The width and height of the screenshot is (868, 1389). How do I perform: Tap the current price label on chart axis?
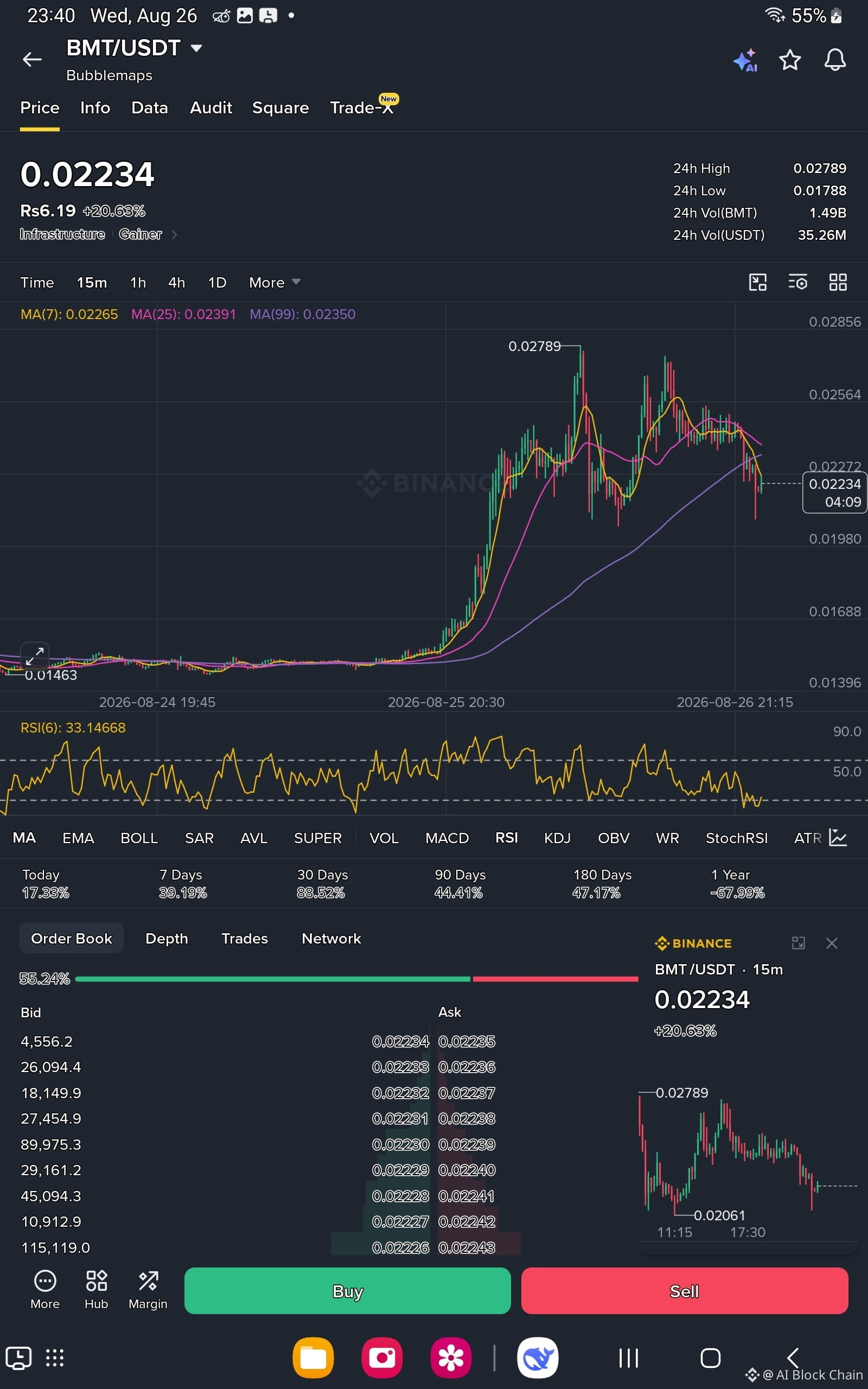point(834,493)
